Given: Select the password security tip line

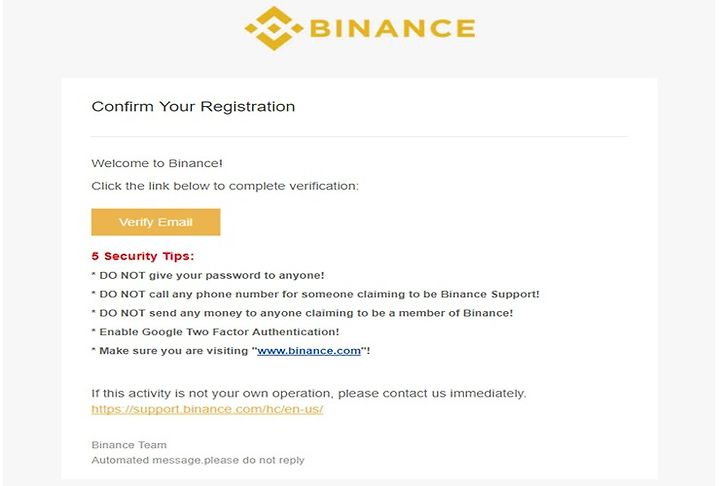Looking at the screenshot, I should pyautogui.click(x=208, y=276).
